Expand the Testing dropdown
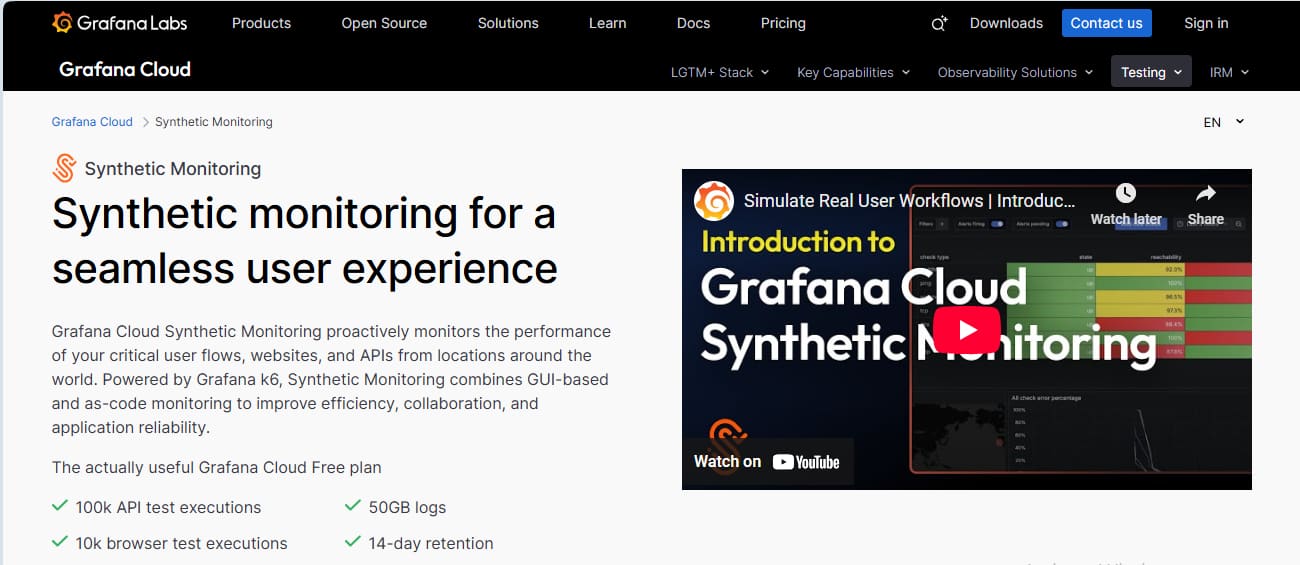Viewport: 1300px width, 565px height. [x=1151, y=72]
